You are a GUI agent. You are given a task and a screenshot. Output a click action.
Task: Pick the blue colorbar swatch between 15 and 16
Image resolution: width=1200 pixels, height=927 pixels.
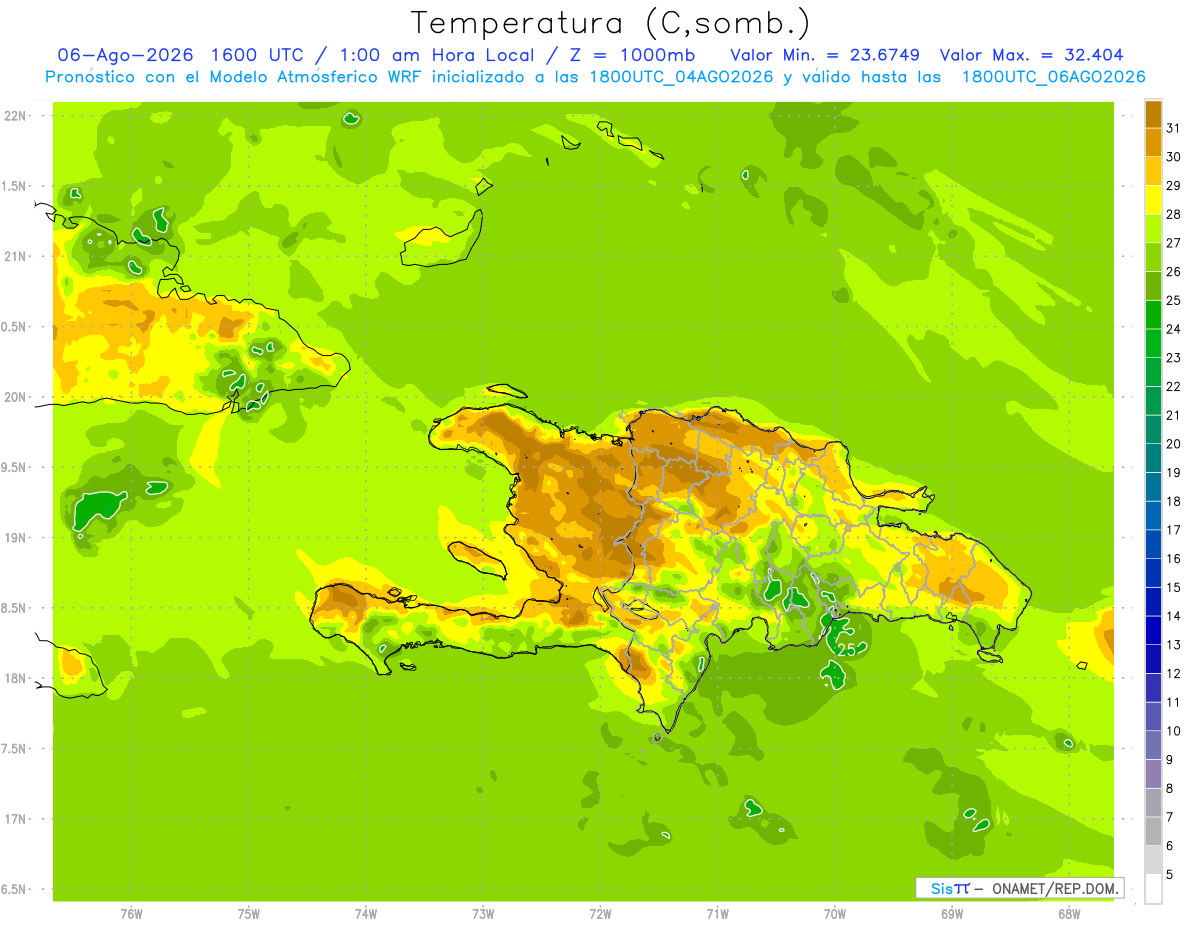coord(1153,573)
